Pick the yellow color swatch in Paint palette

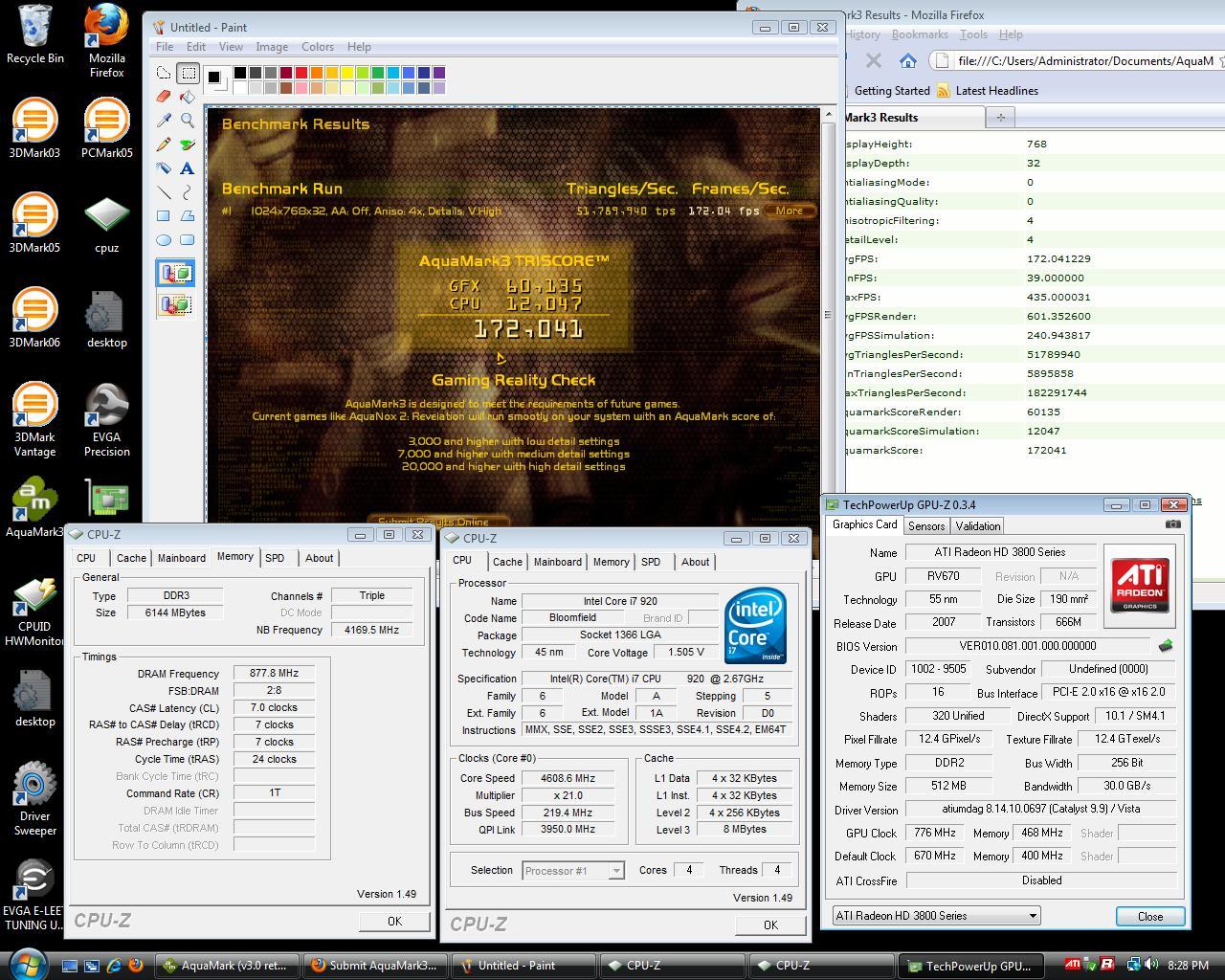click(347, 73)
